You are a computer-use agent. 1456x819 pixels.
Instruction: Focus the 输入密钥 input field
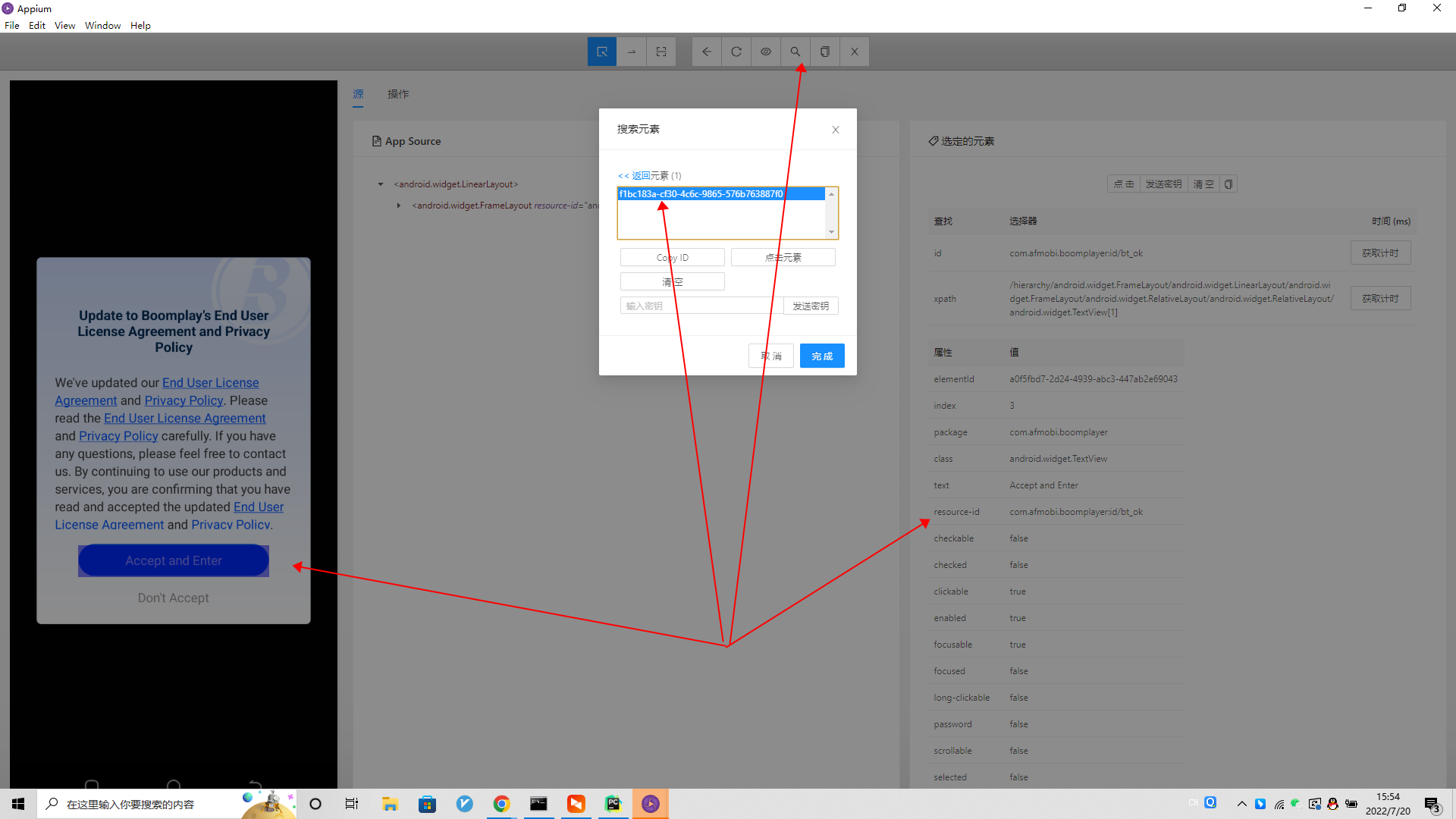tap(701, 306)
